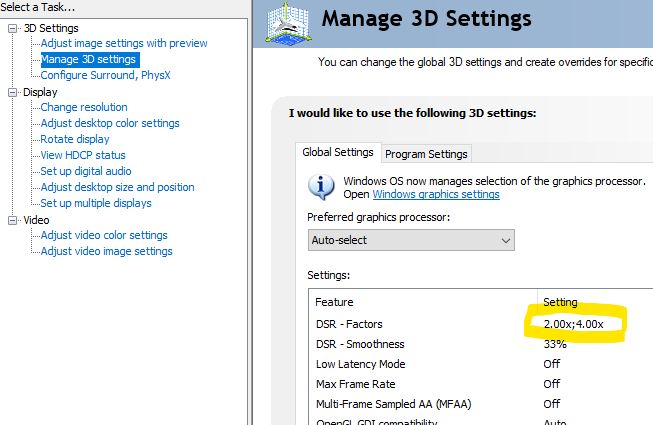Switch to the Program Settings tab
Screen dimensions: 653x425
point(426,154)
